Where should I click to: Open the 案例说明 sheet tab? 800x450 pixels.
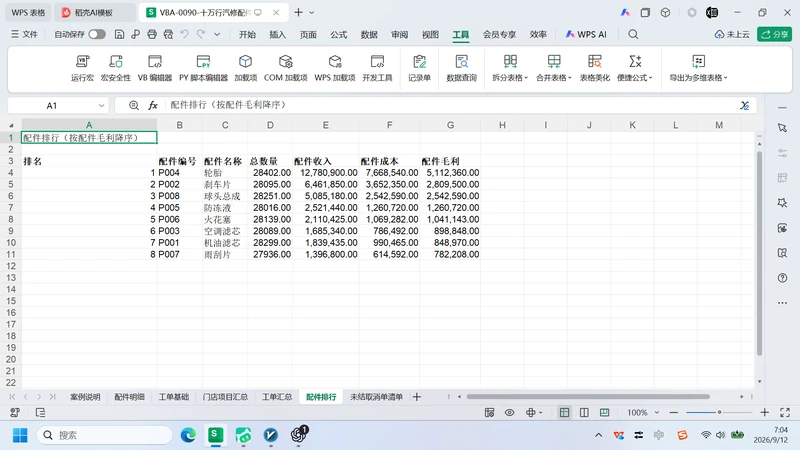coord(85,396)
